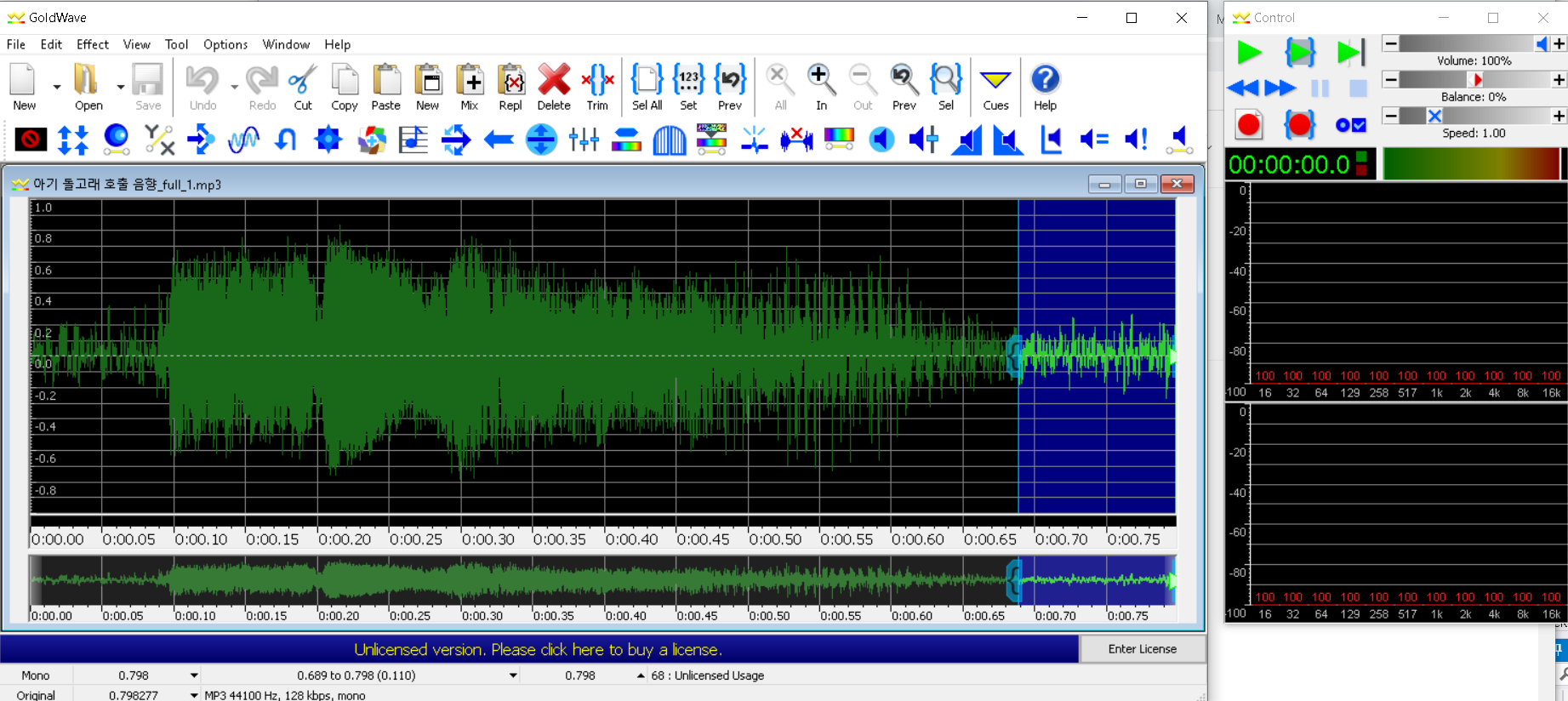Click the Sel zoom-to-selection button
The width and height of the screenshot is (1568, 701).
coord(946,87)
